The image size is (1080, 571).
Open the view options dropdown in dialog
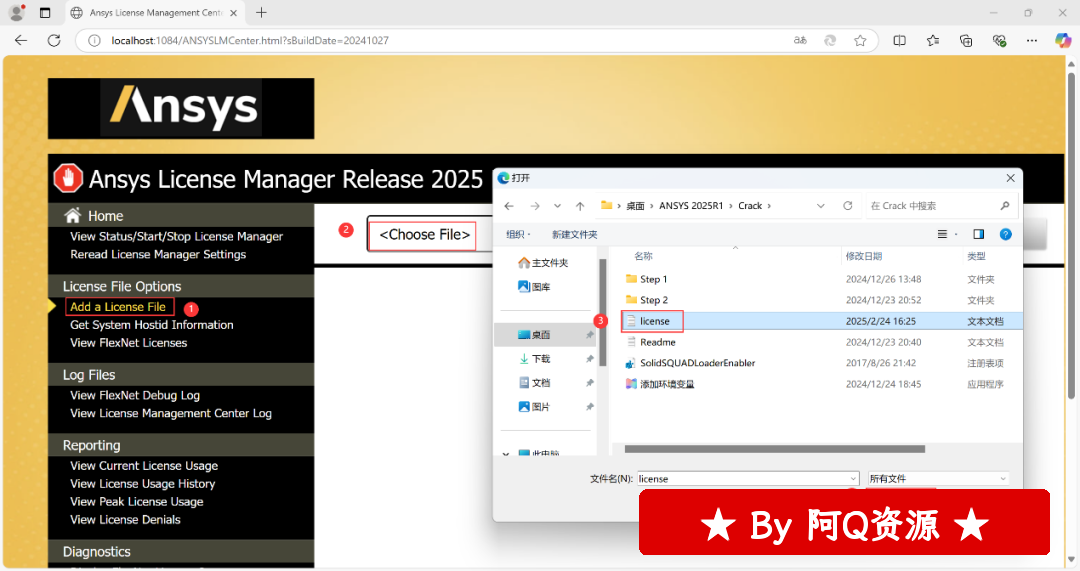point(948,234)
